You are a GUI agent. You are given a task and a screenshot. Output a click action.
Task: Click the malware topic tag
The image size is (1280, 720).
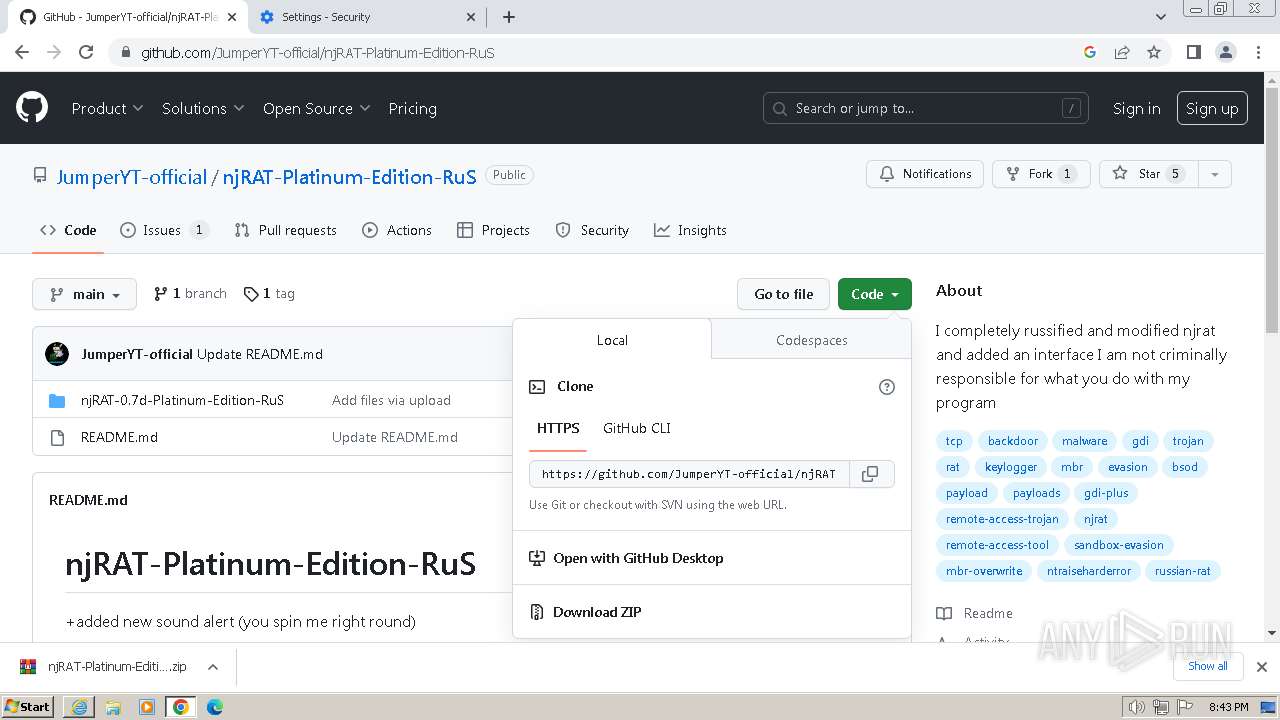[x=1085, y=441]
